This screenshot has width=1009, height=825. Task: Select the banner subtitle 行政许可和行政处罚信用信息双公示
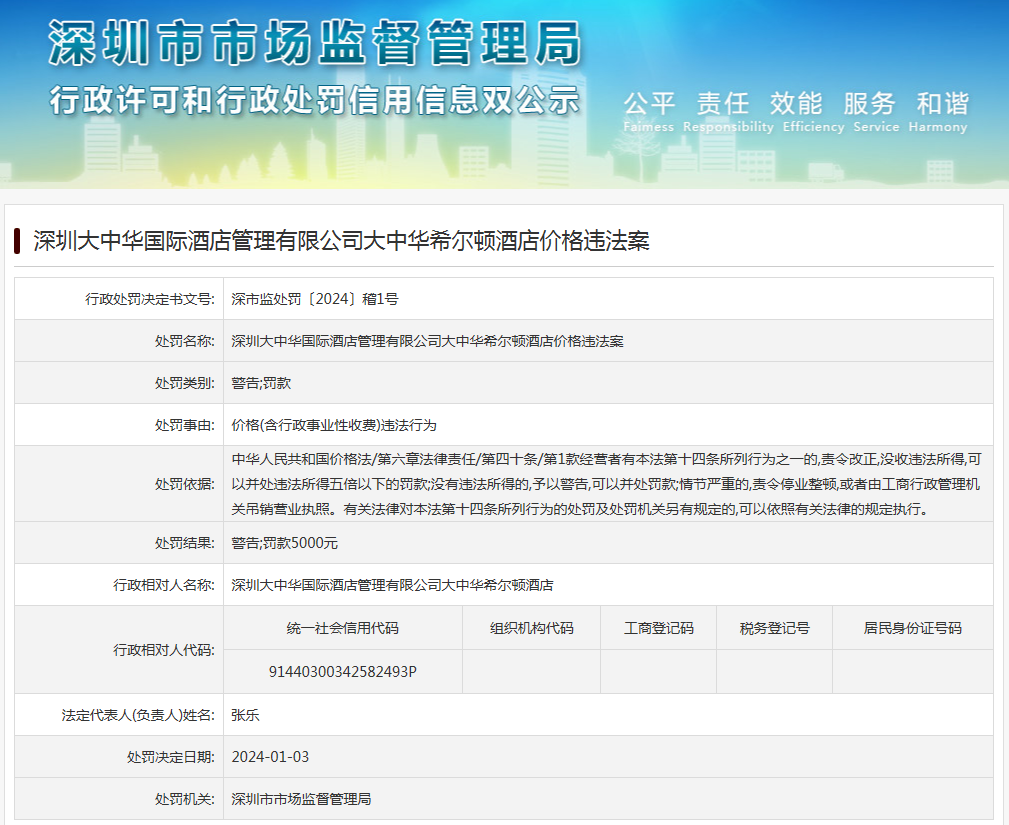tap(315, 100)
